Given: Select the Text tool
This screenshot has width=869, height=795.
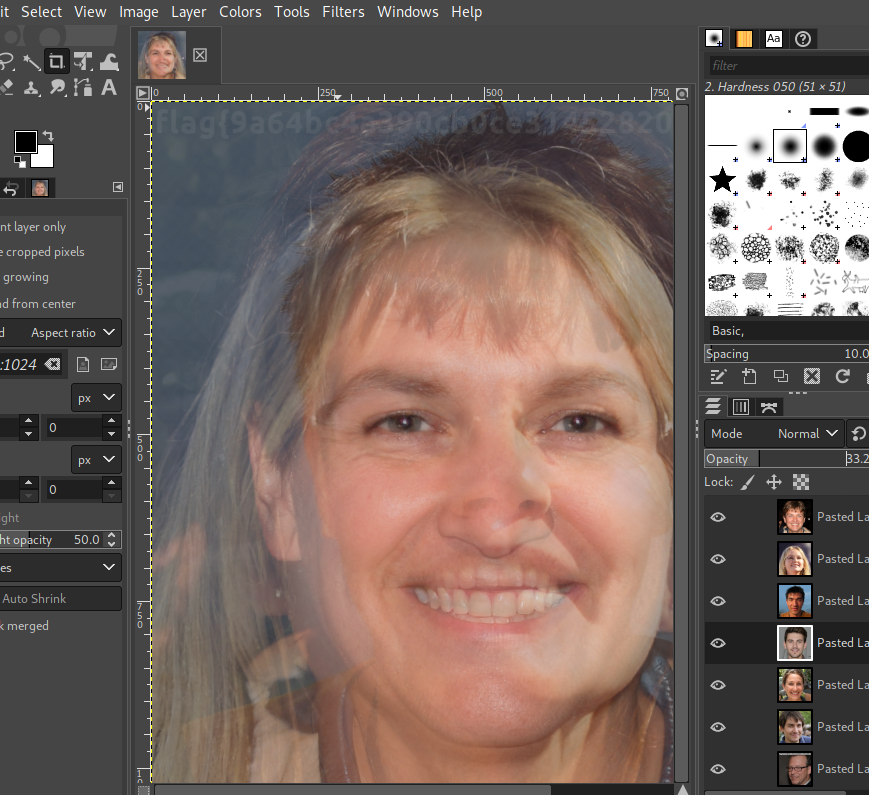Looking at the screenshot, I should 109,88.
